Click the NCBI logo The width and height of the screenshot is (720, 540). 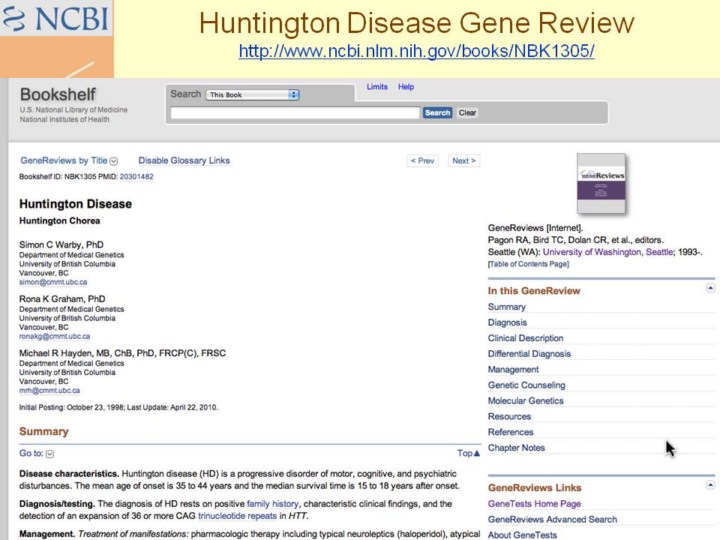tap(56, 19)
